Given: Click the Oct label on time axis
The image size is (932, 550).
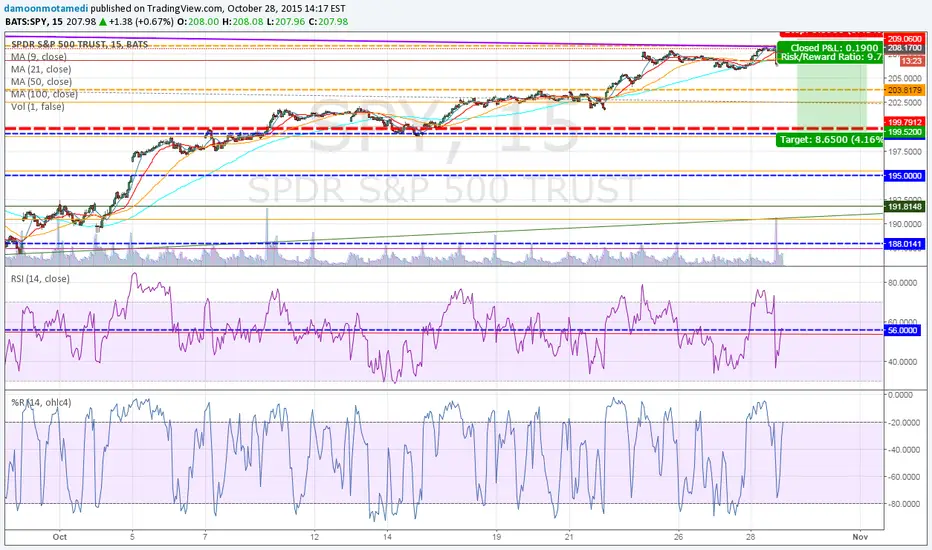Looking at the screenshot, I should click(x=59, y=537).
